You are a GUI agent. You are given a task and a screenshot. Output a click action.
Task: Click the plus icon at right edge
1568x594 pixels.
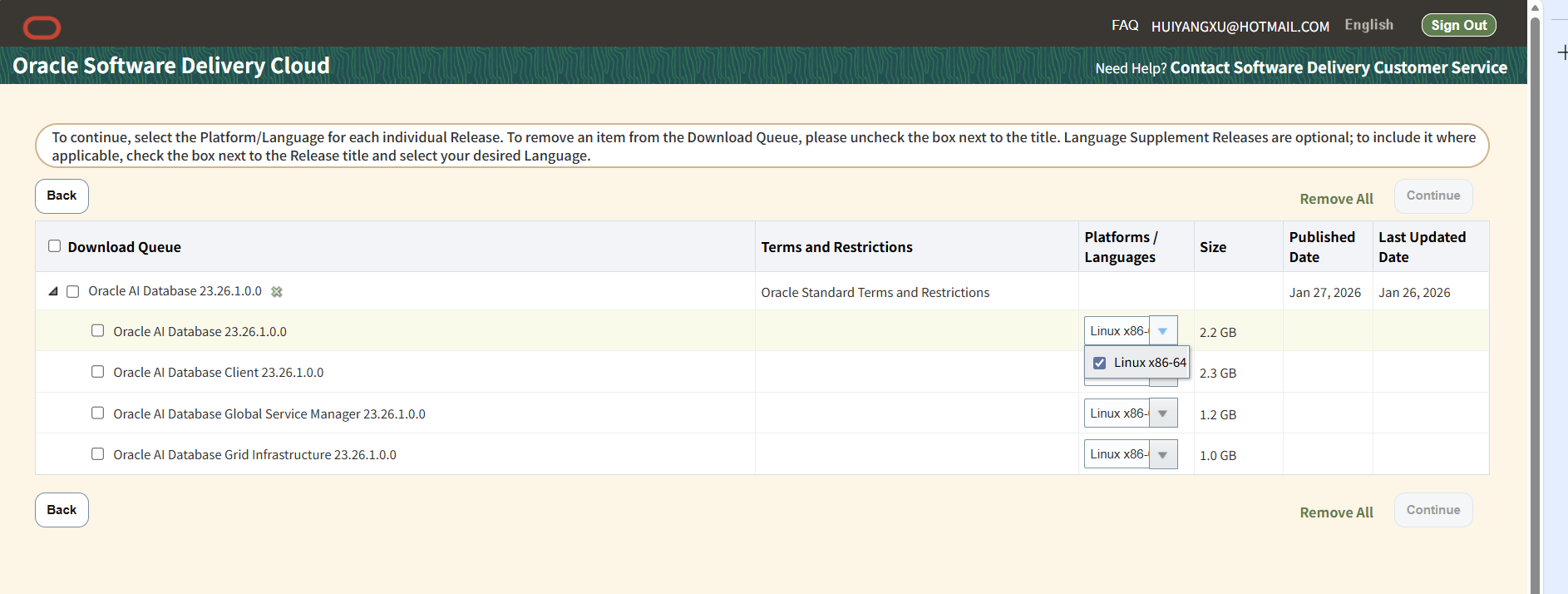(x=1562, y=52)
